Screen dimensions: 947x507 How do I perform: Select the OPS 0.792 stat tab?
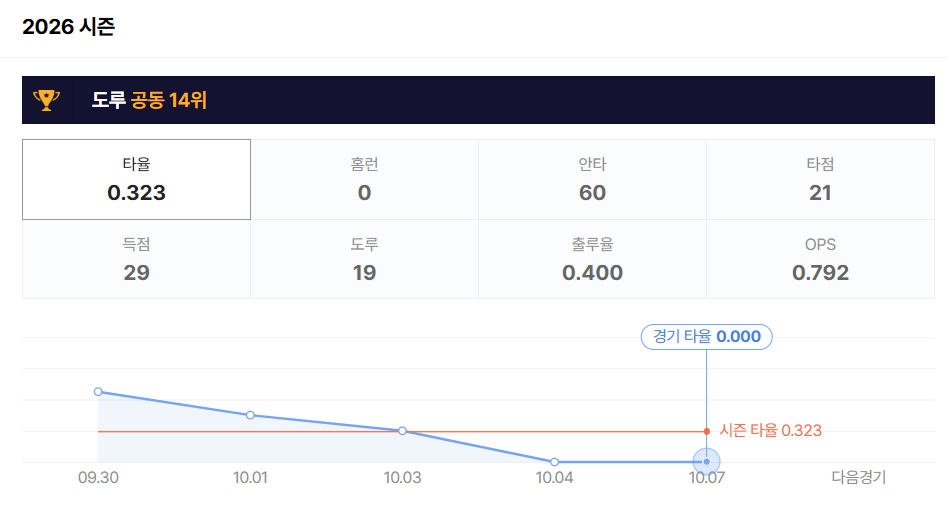pyautogui.click(x=820, y=259)
